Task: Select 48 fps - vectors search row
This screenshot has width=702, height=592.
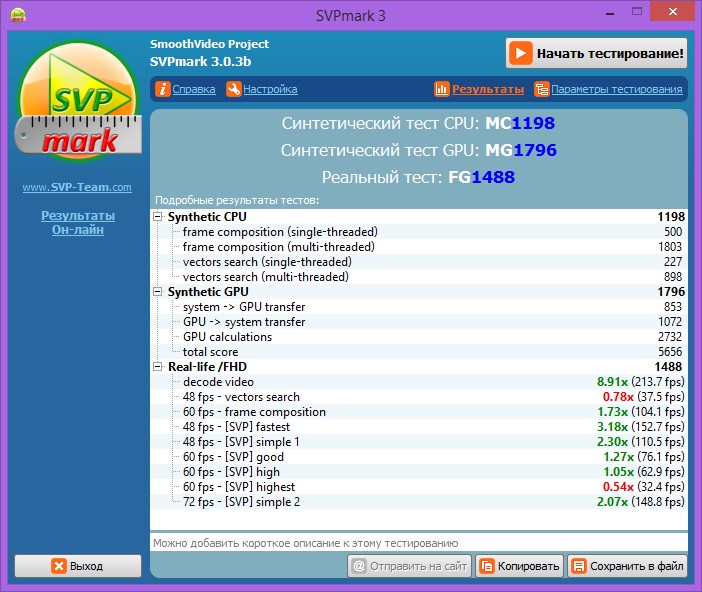Action: coord(419,397)
